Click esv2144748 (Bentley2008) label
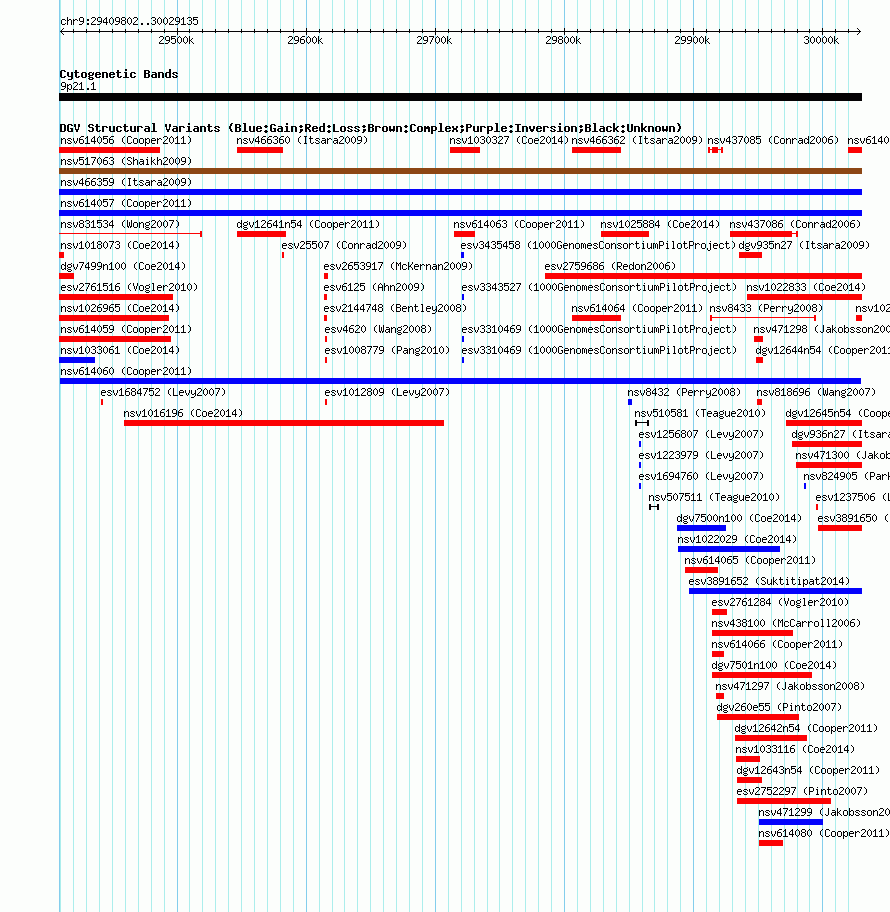 pyautogui.click(x=395, y=308)
